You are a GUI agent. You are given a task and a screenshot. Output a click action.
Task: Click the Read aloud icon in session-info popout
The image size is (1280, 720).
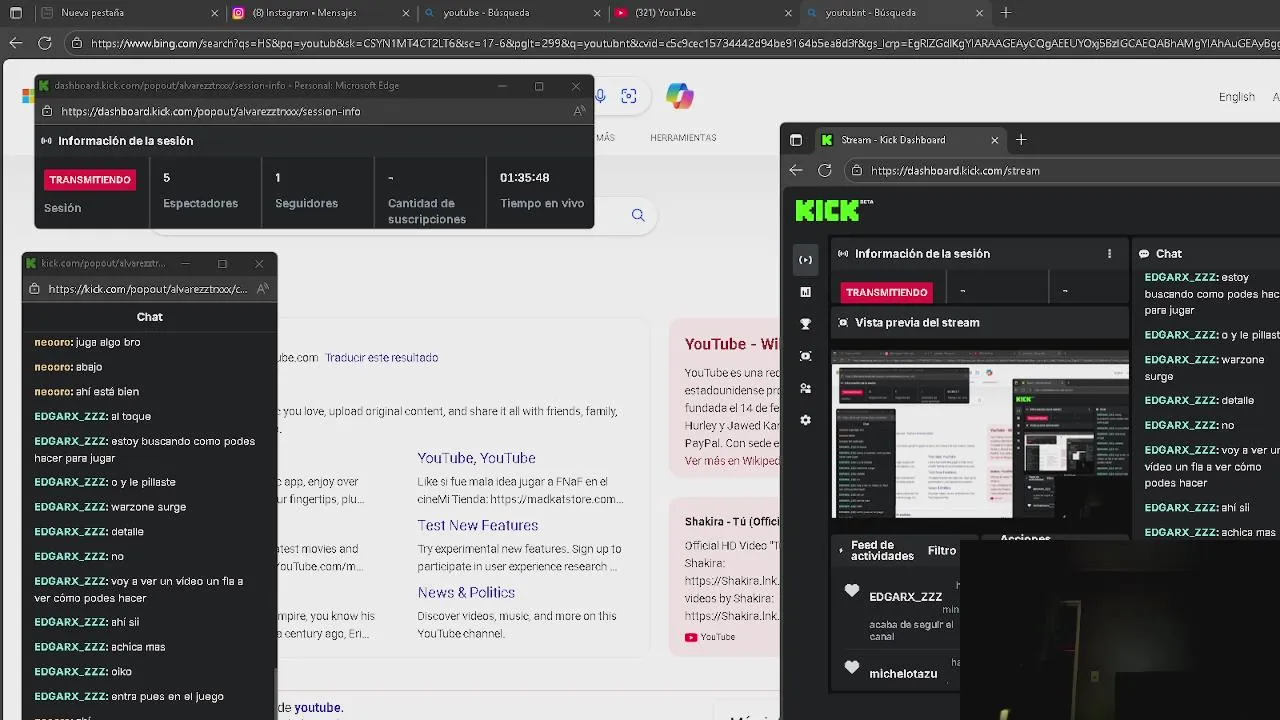tap(579, 112)
